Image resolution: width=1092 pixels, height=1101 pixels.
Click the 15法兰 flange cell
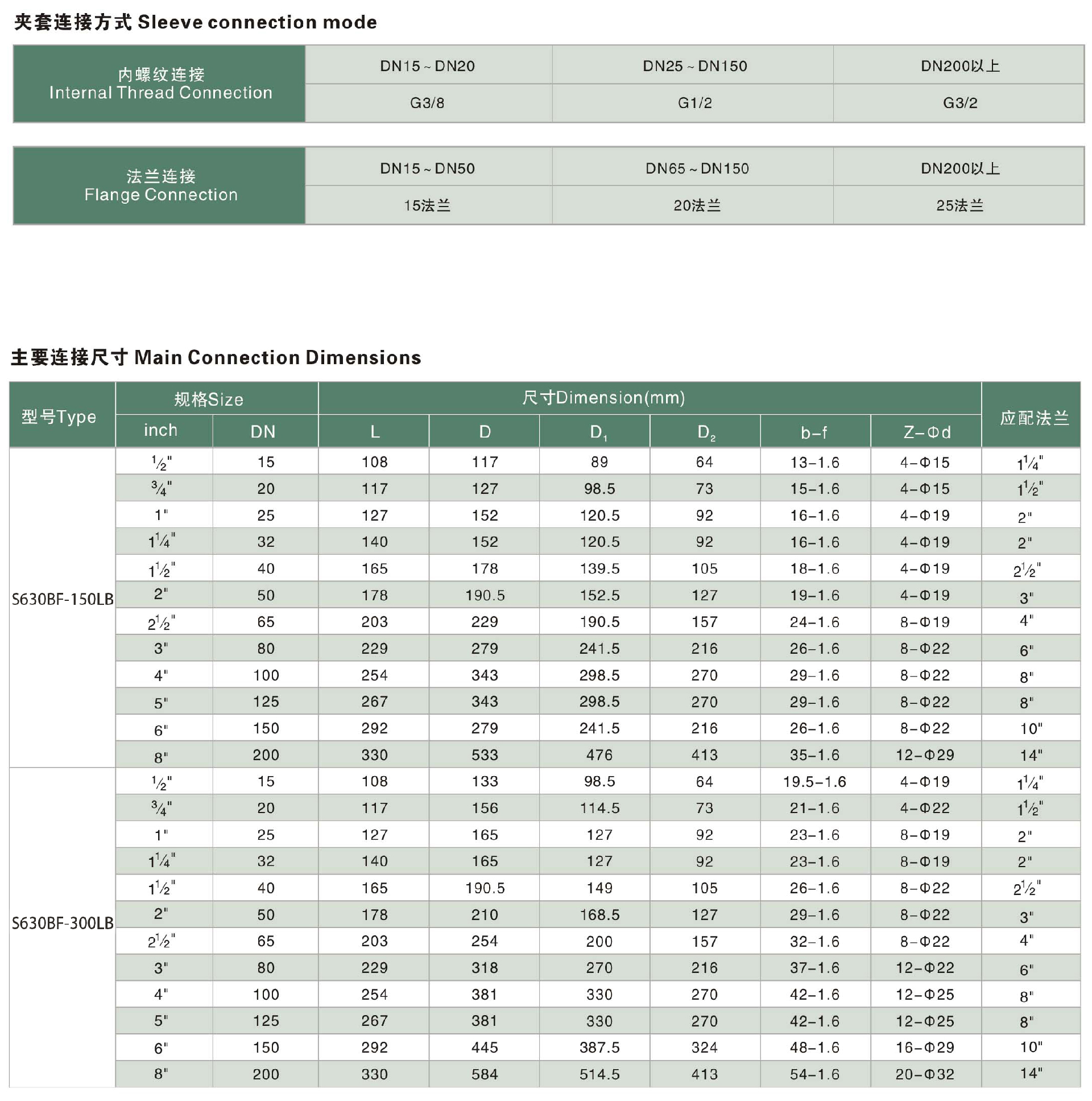(x=427, y=205)
